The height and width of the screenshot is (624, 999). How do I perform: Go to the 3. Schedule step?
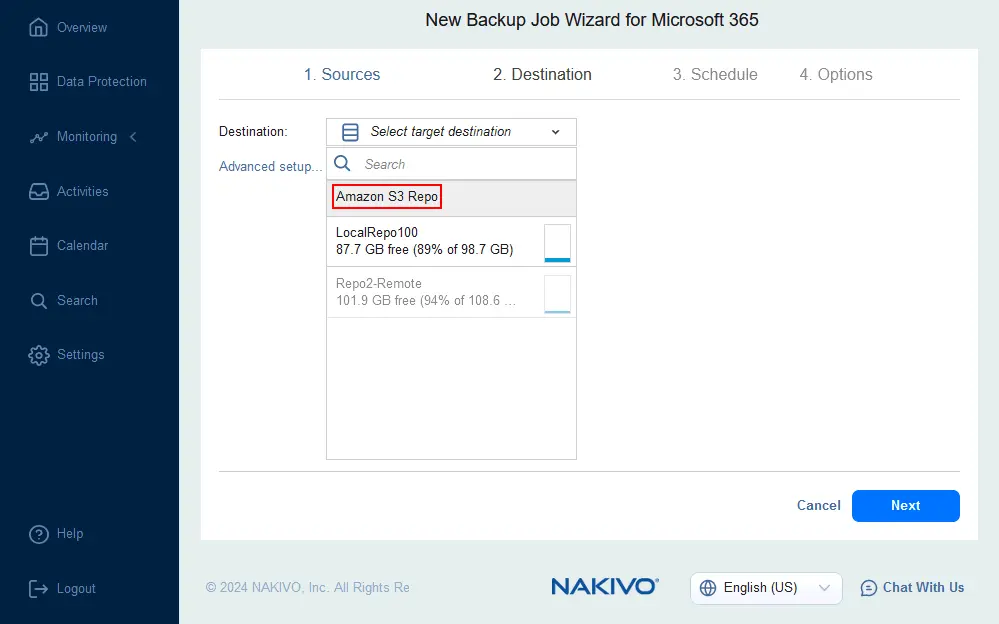coord(715,75)
